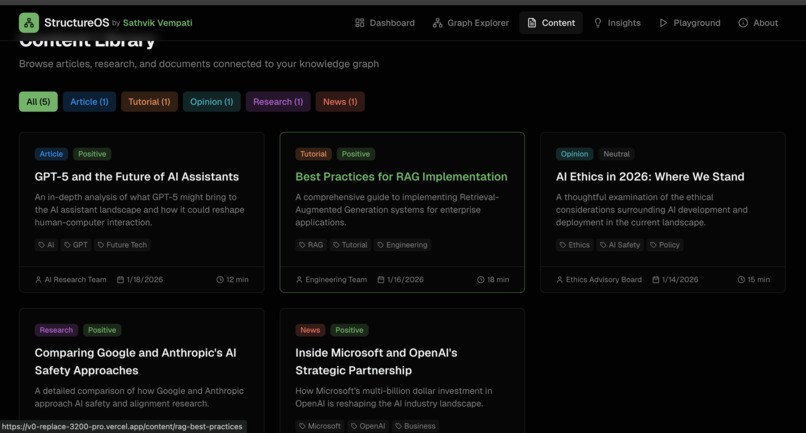This screenshot has height=433, width=806.
Task: Click the Neutral badge on AI Ethics card
Action: click(616, 154)
